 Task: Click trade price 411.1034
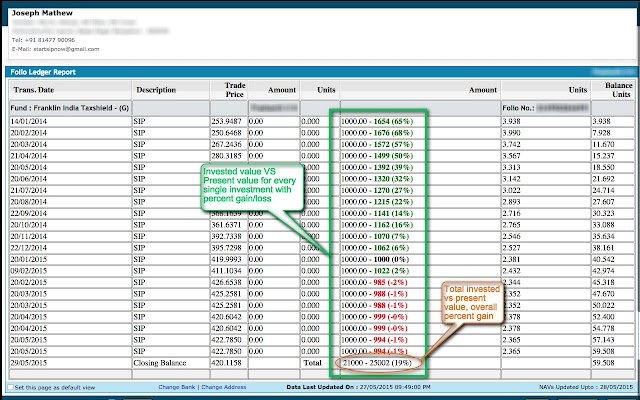click(x=227, y=271)
